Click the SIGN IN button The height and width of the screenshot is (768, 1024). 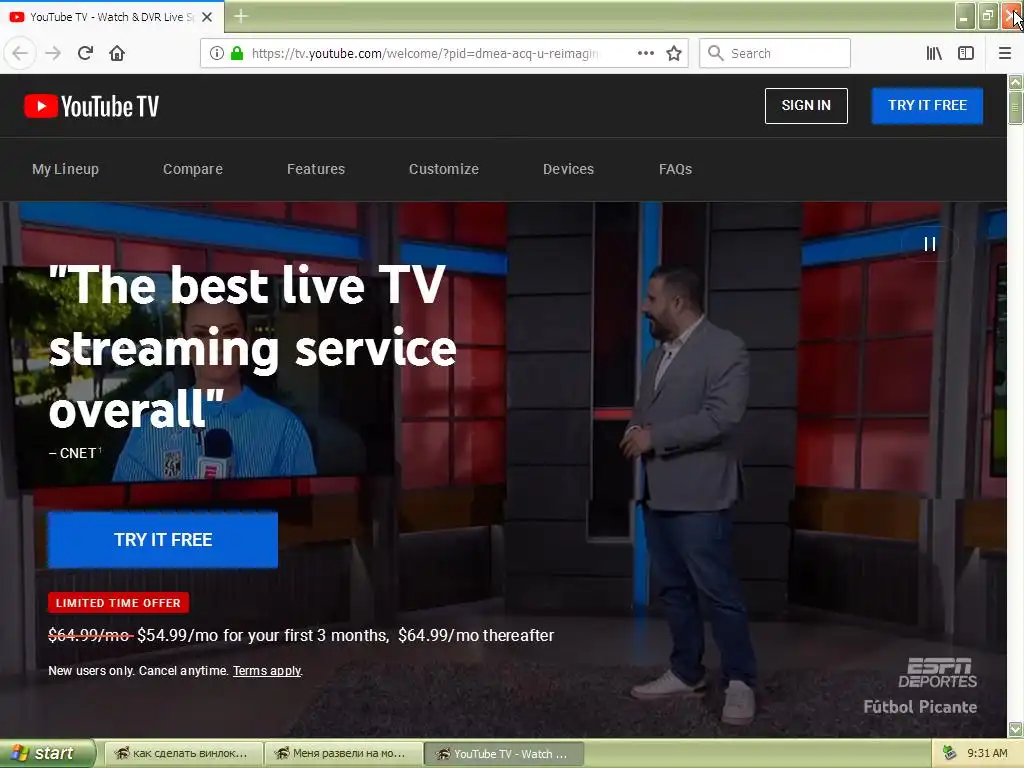point(806,105)
